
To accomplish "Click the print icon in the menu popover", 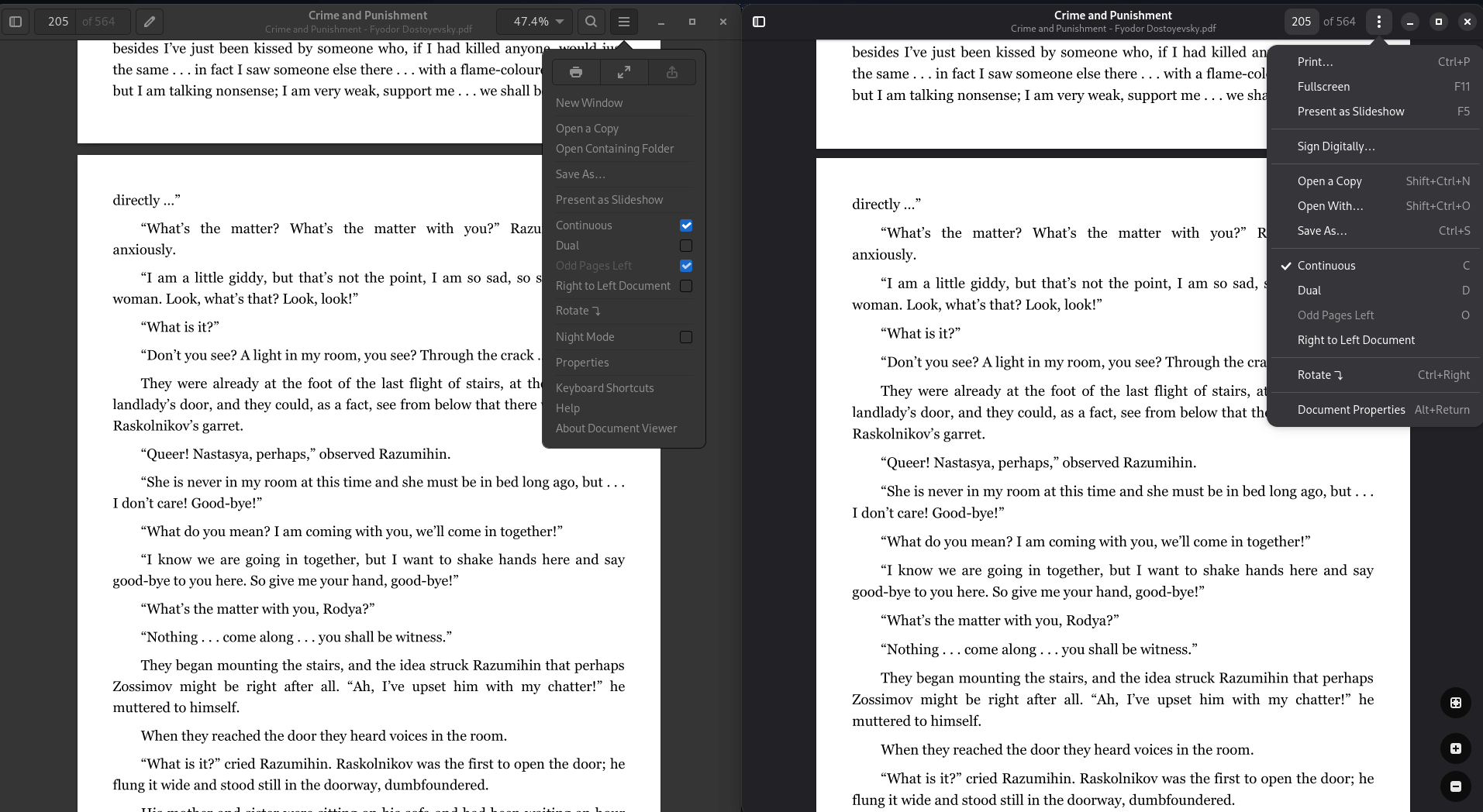I will [x=575, y=71].
